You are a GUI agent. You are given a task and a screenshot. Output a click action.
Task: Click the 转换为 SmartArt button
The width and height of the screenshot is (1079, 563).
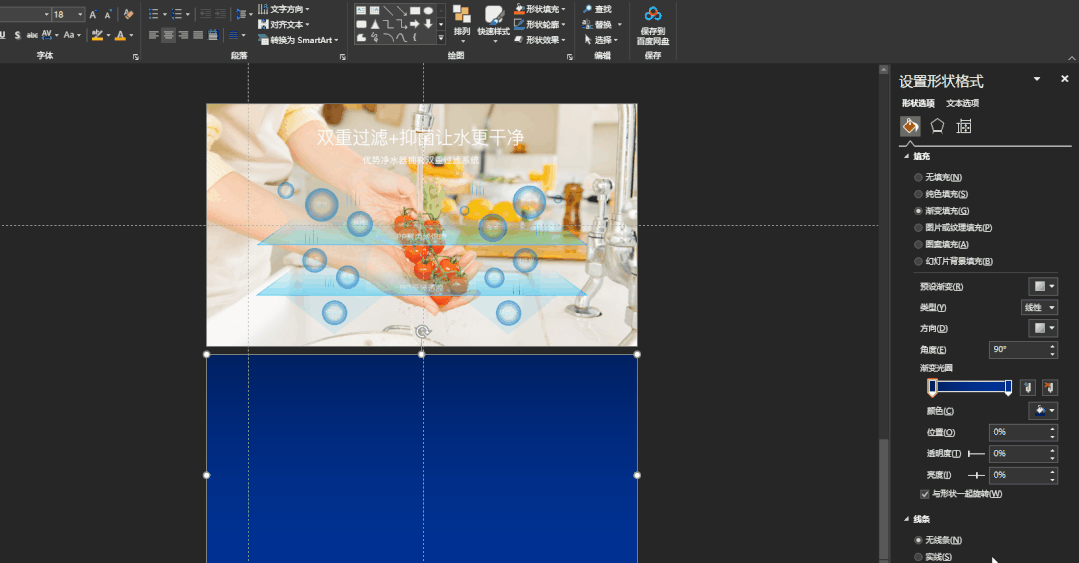click(298, 40)
